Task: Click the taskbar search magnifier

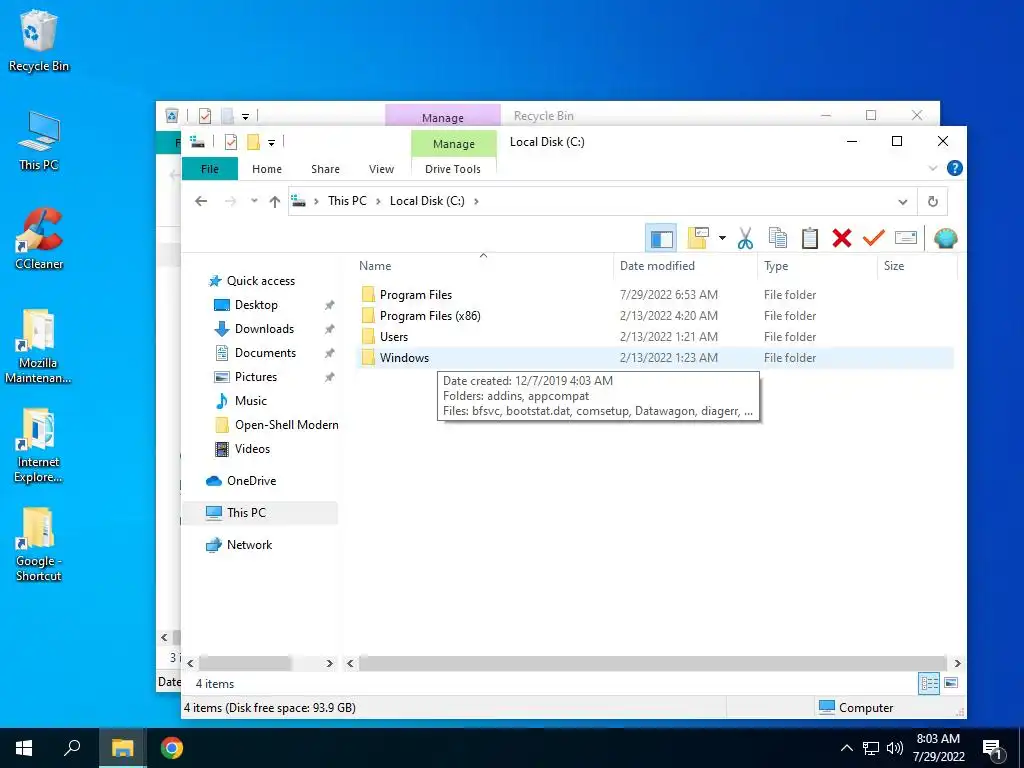Action: tap(72, 747)
